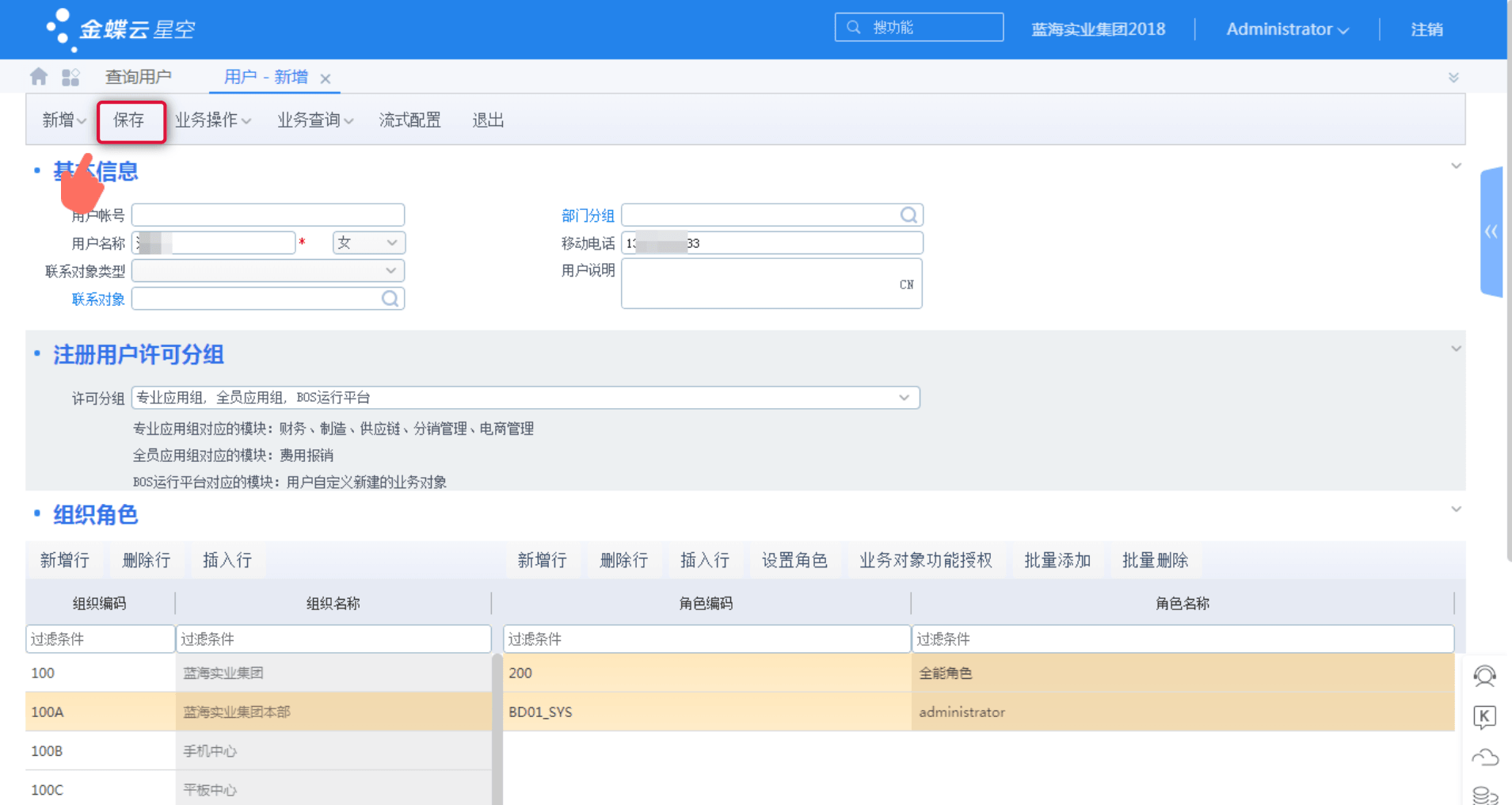Open the 联系对象类型 dropdown

click(390, 270)
